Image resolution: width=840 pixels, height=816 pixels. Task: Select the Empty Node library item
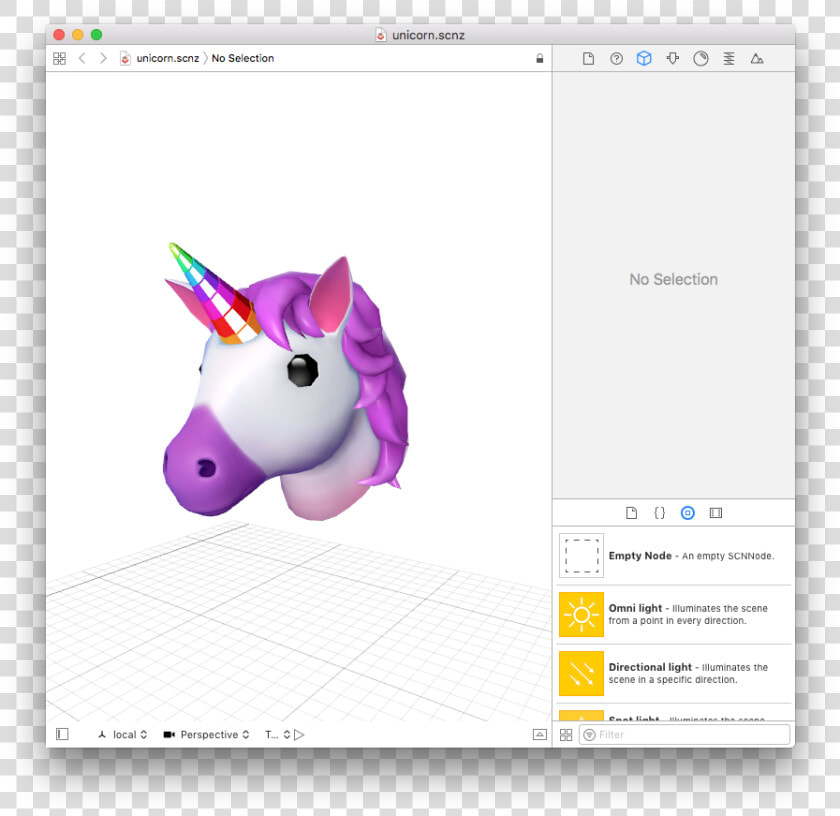[x=674, y=556]
